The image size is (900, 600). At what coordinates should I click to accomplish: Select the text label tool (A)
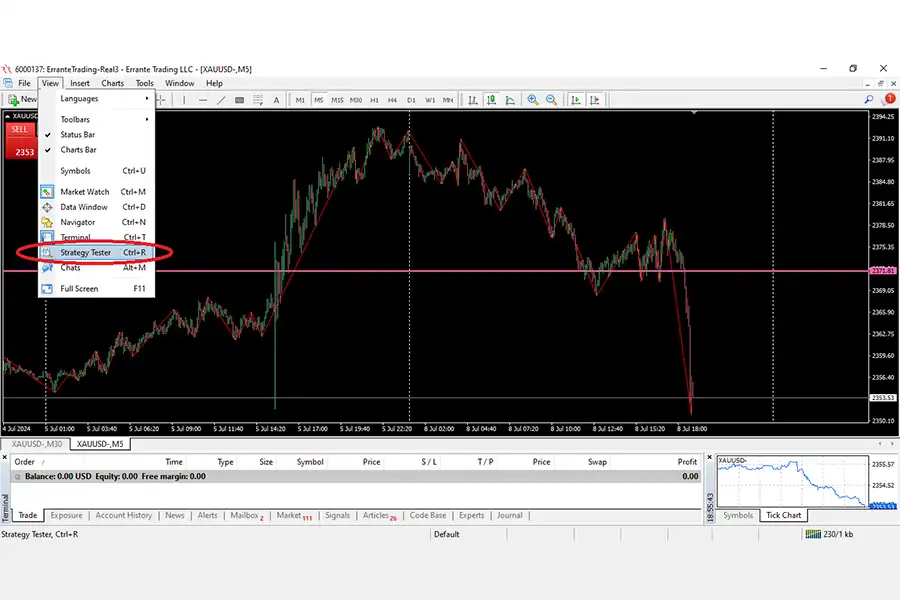coord(276,100)
